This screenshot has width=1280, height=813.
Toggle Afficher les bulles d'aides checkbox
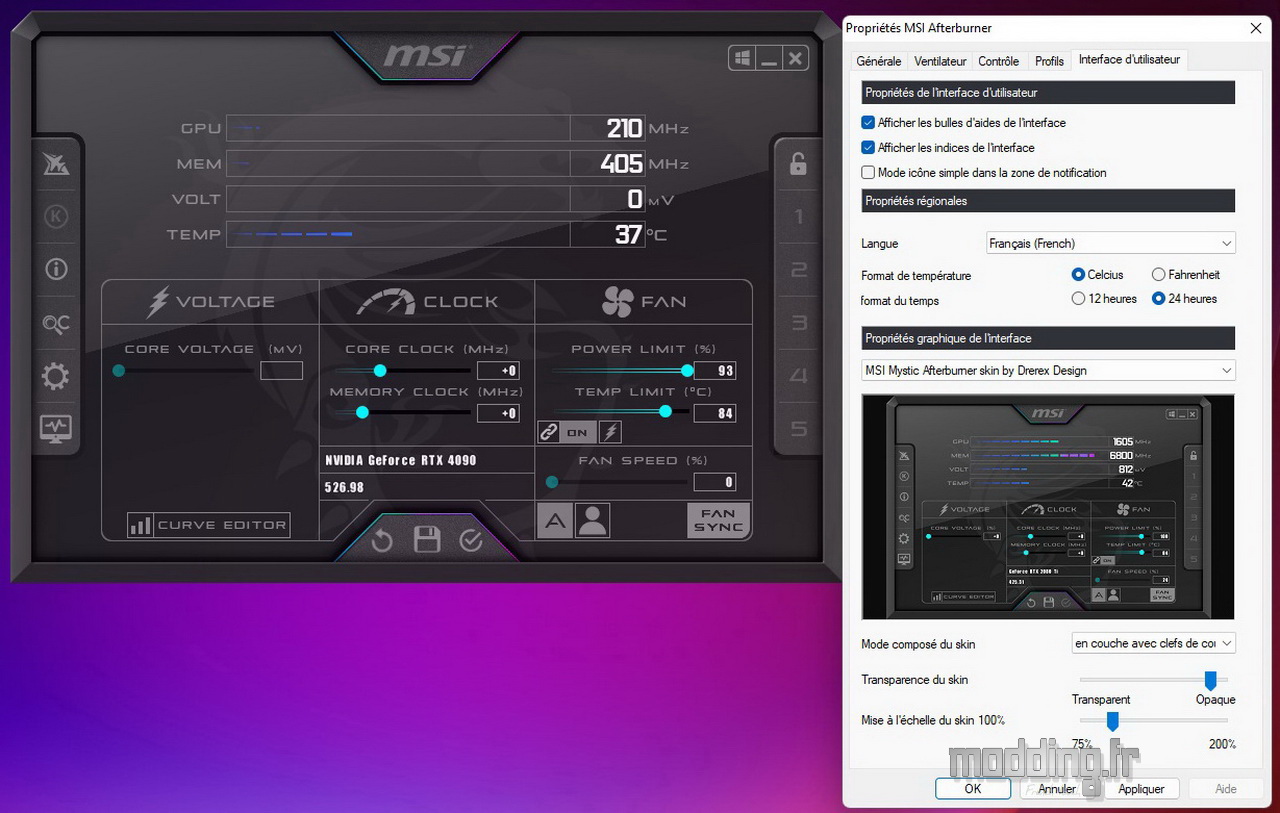click(868, 123)
